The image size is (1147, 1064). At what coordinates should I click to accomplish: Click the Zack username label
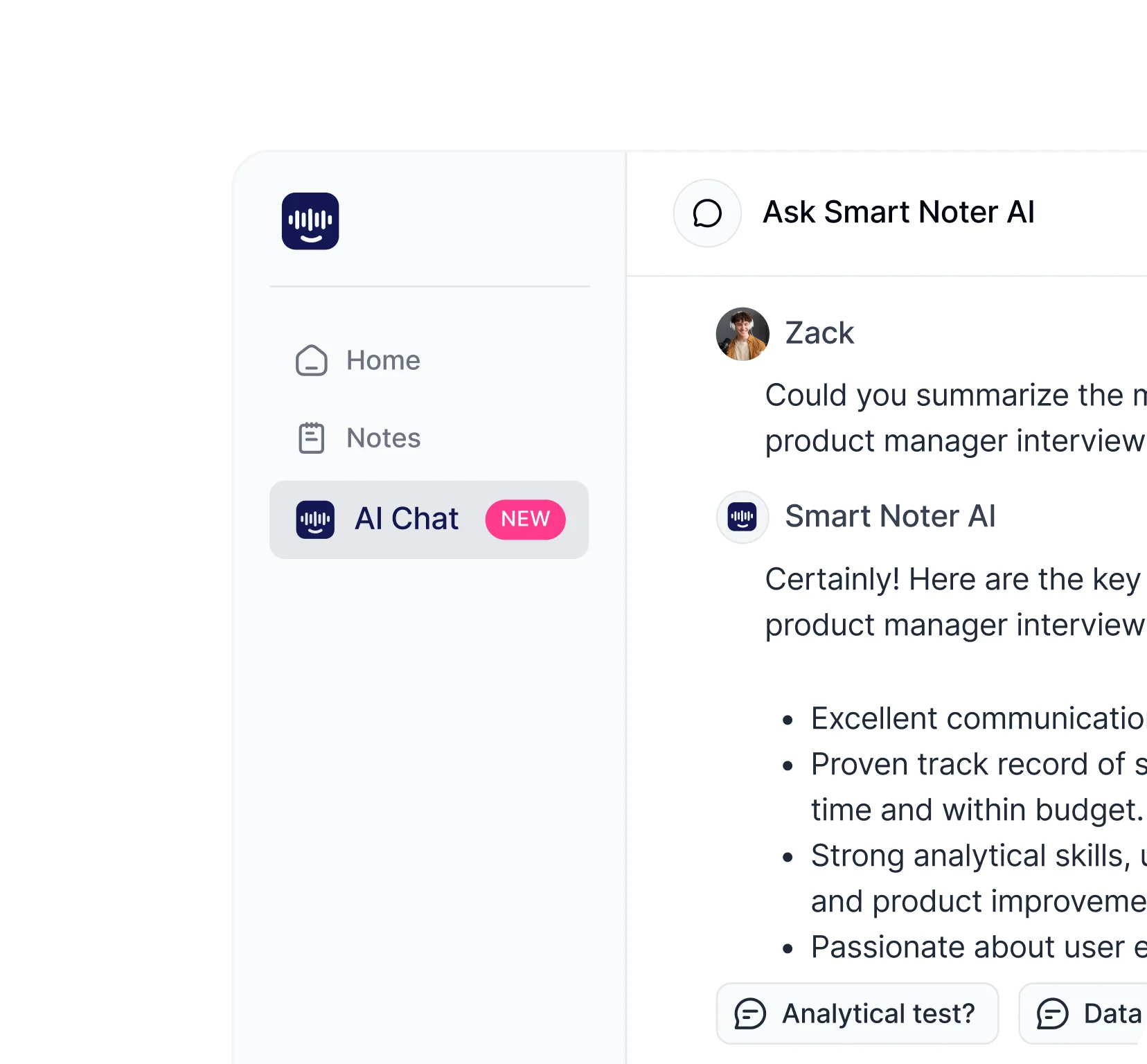[819, 333]
